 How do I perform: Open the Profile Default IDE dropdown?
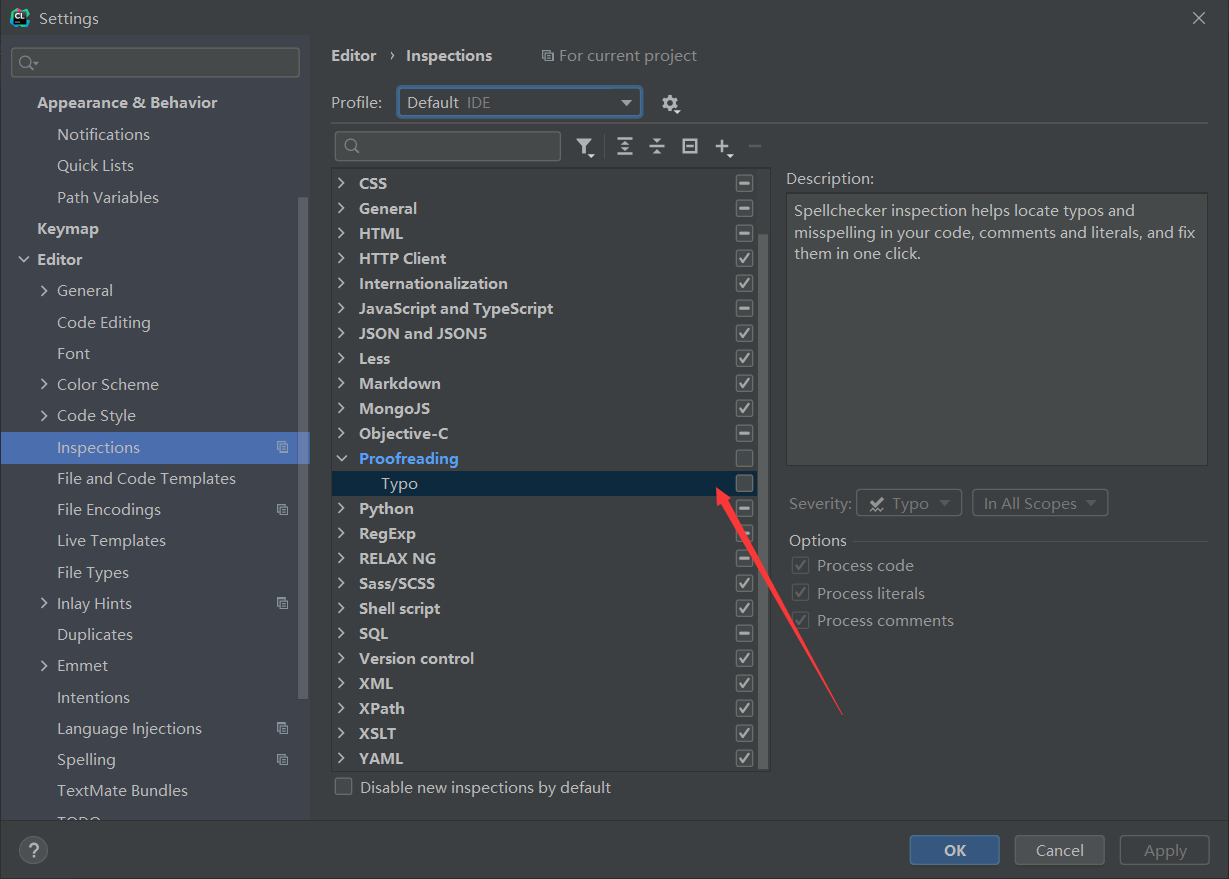[519, 102]
